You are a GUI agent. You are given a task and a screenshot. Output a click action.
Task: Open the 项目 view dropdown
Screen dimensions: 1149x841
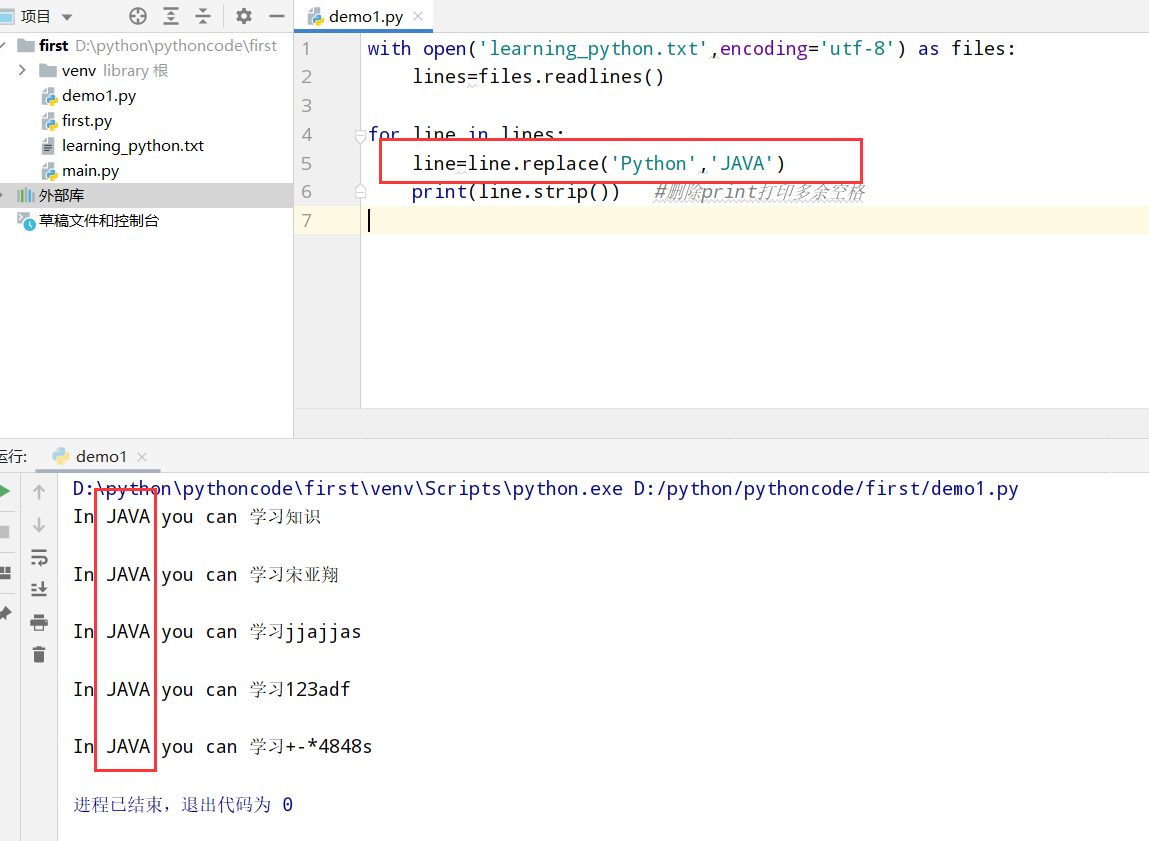coord(67,16)
